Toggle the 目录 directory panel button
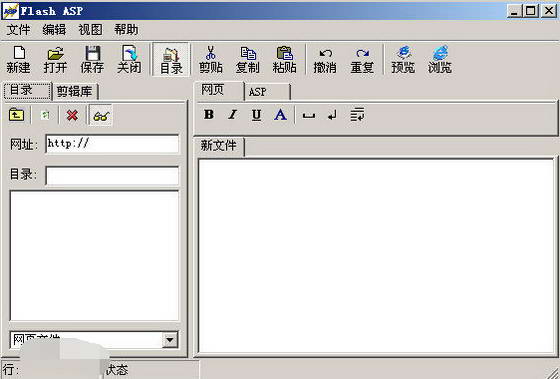 click(171, 59)
